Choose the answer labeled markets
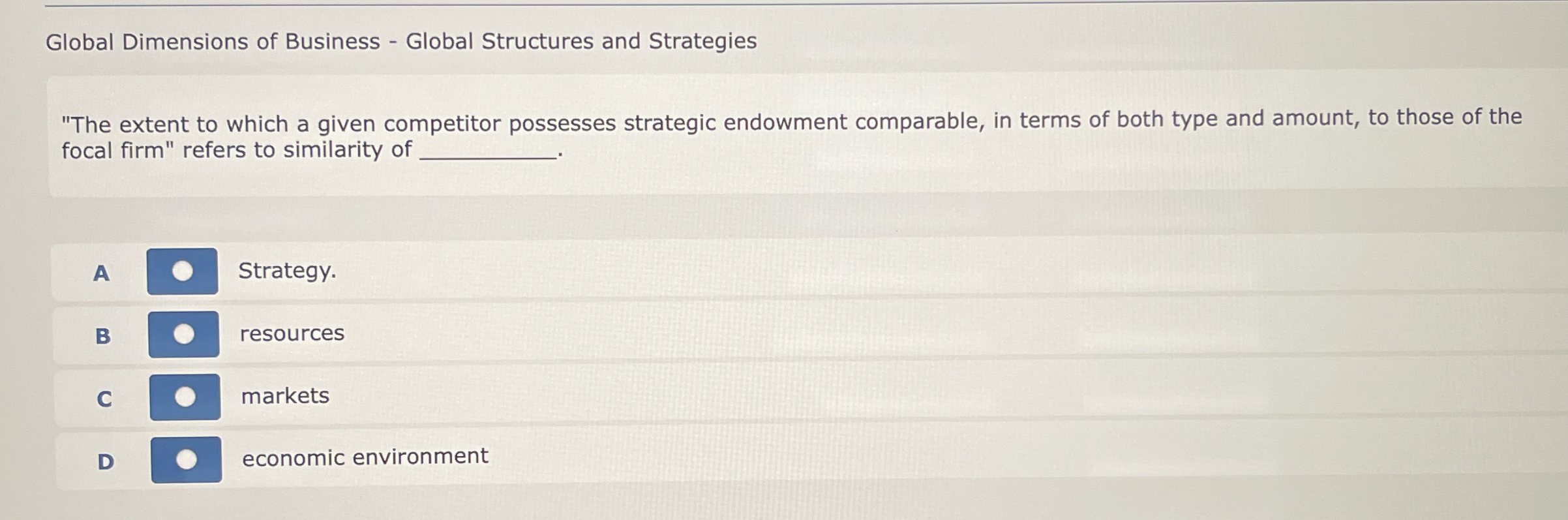 pos(284,395)
